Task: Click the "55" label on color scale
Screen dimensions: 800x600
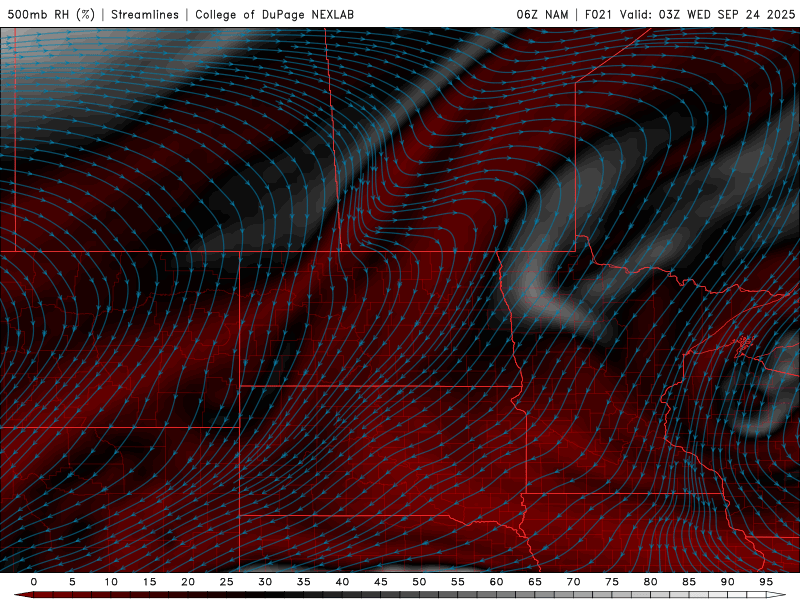Action: [x=458, y=582]
